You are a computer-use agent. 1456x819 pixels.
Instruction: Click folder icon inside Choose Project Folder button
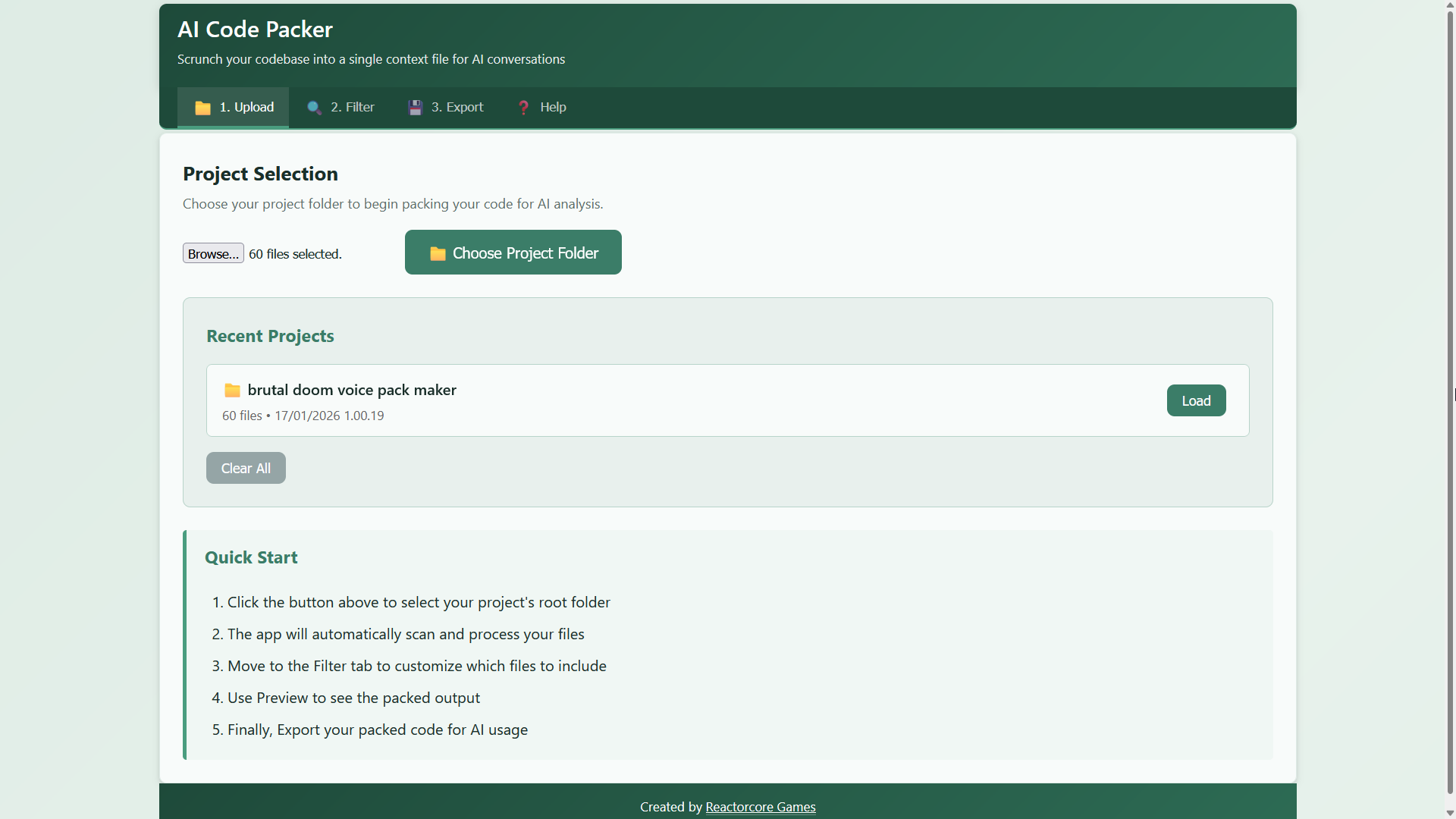point(438,253)
